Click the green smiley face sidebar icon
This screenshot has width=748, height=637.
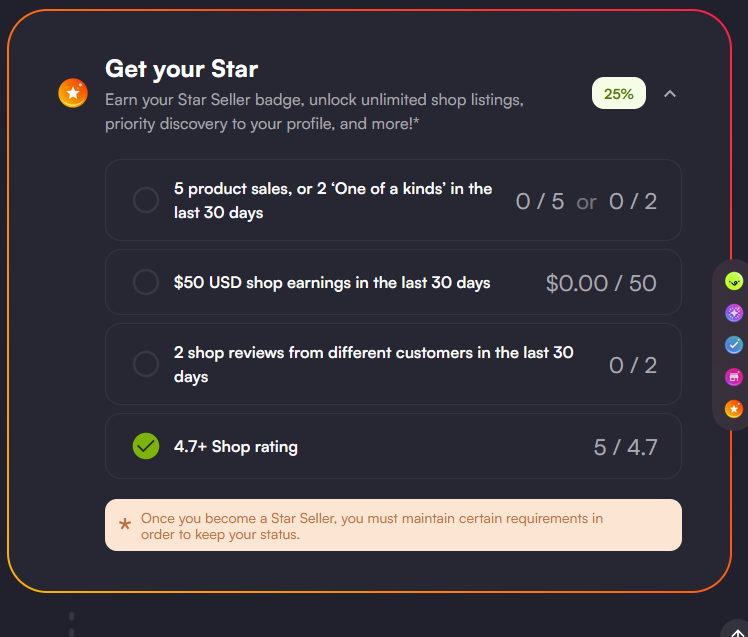click(734, 281)
